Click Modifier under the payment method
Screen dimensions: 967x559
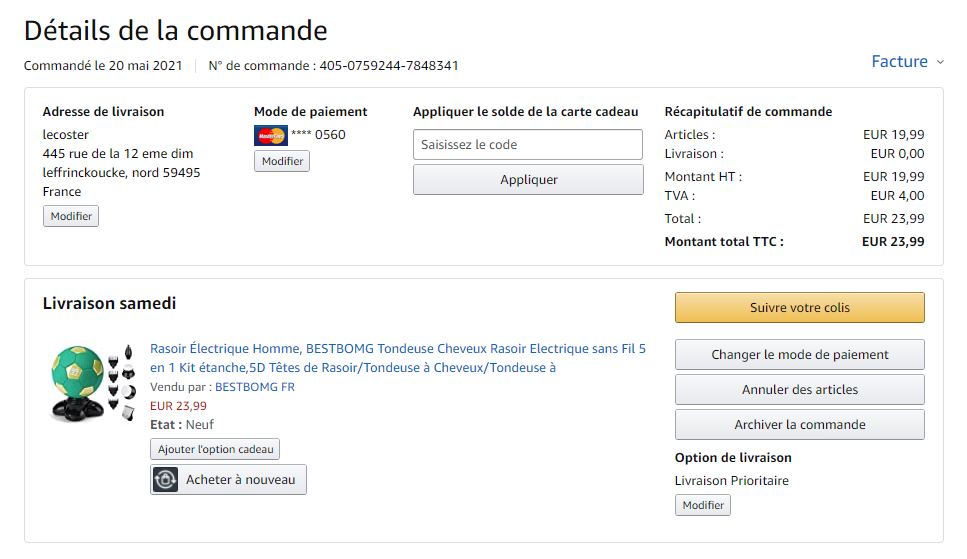tap(282, 161)
